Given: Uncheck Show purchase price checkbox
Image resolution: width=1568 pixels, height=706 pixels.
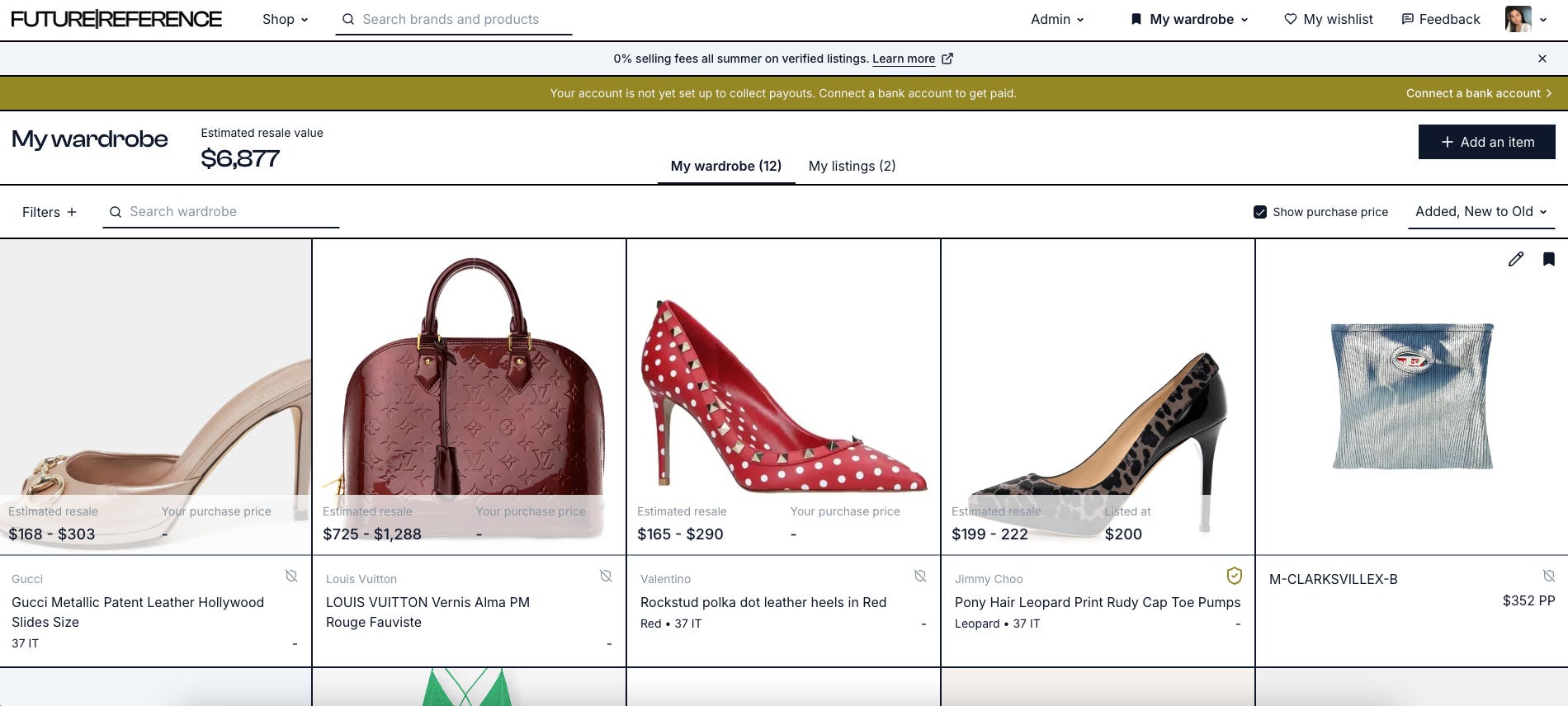Looking at the screenshot, I should click(x=1260, y=212).
